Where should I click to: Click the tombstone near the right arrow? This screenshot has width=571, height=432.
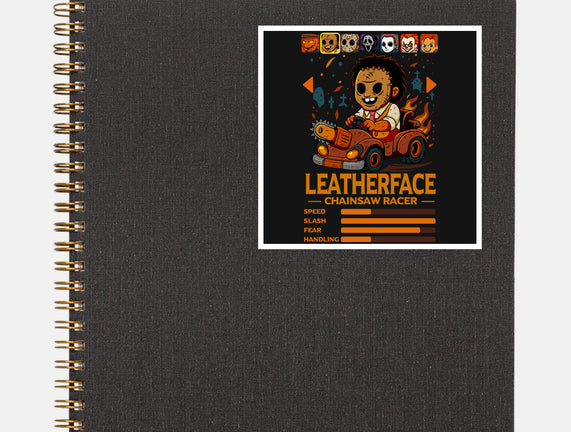(417, 82)
